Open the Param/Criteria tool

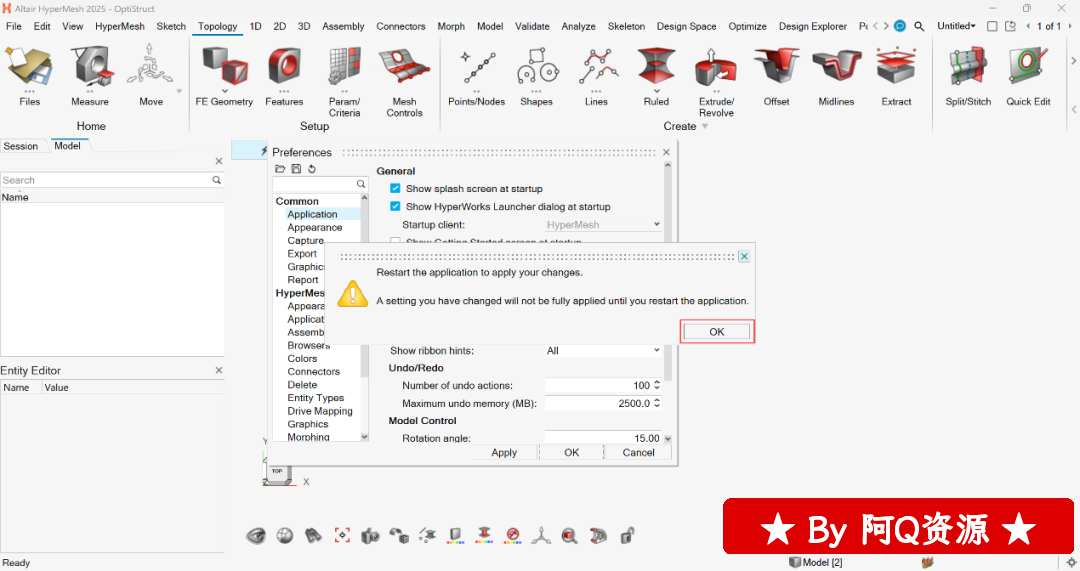344,81
